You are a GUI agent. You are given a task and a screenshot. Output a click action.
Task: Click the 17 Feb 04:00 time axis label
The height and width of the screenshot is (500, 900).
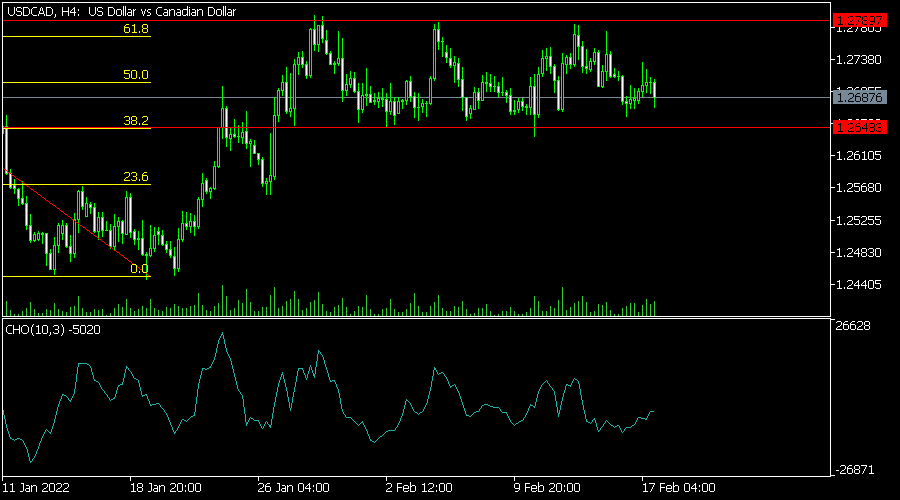click(678, 488)
